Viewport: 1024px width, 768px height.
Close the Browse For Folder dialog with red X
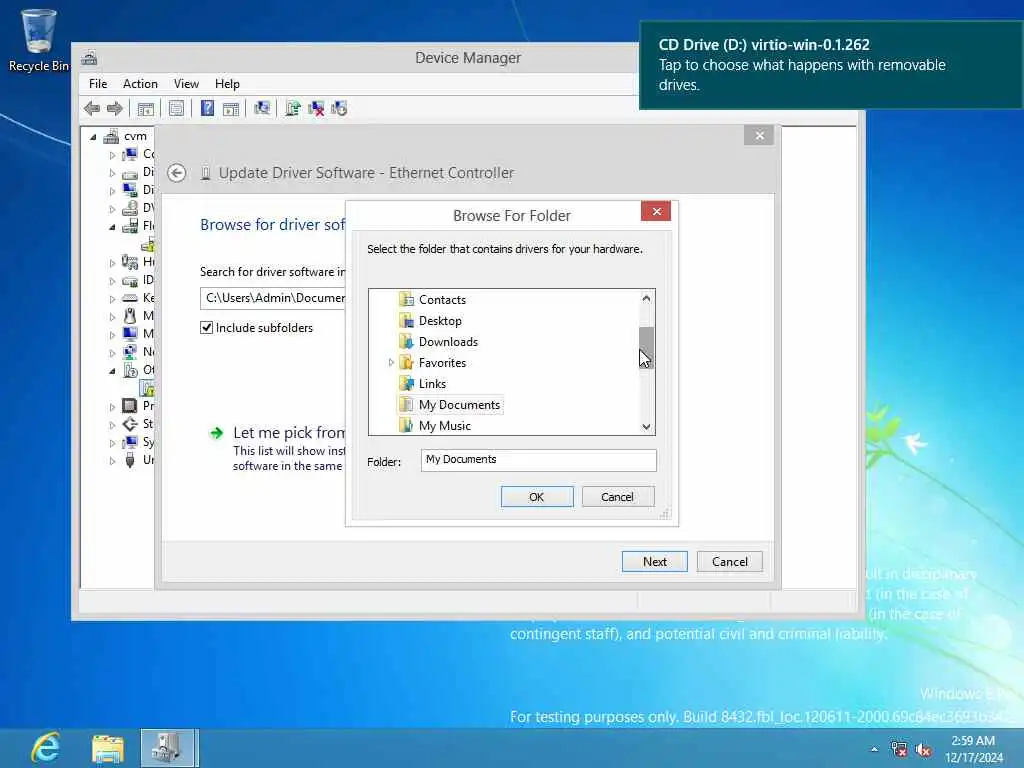coord(656,212)
